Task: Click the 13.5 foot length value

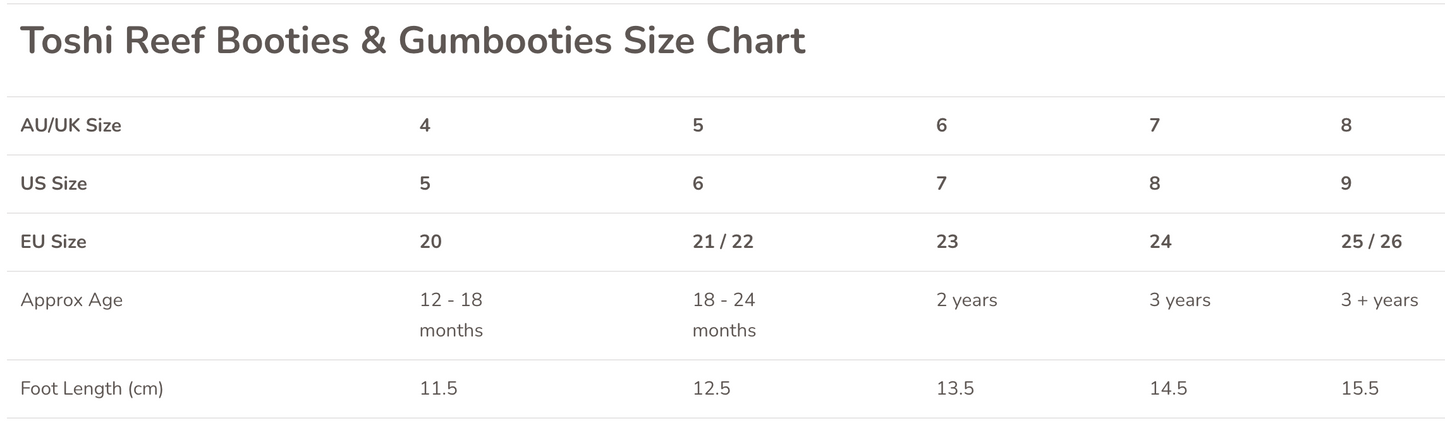Action: tap(955, 389)
